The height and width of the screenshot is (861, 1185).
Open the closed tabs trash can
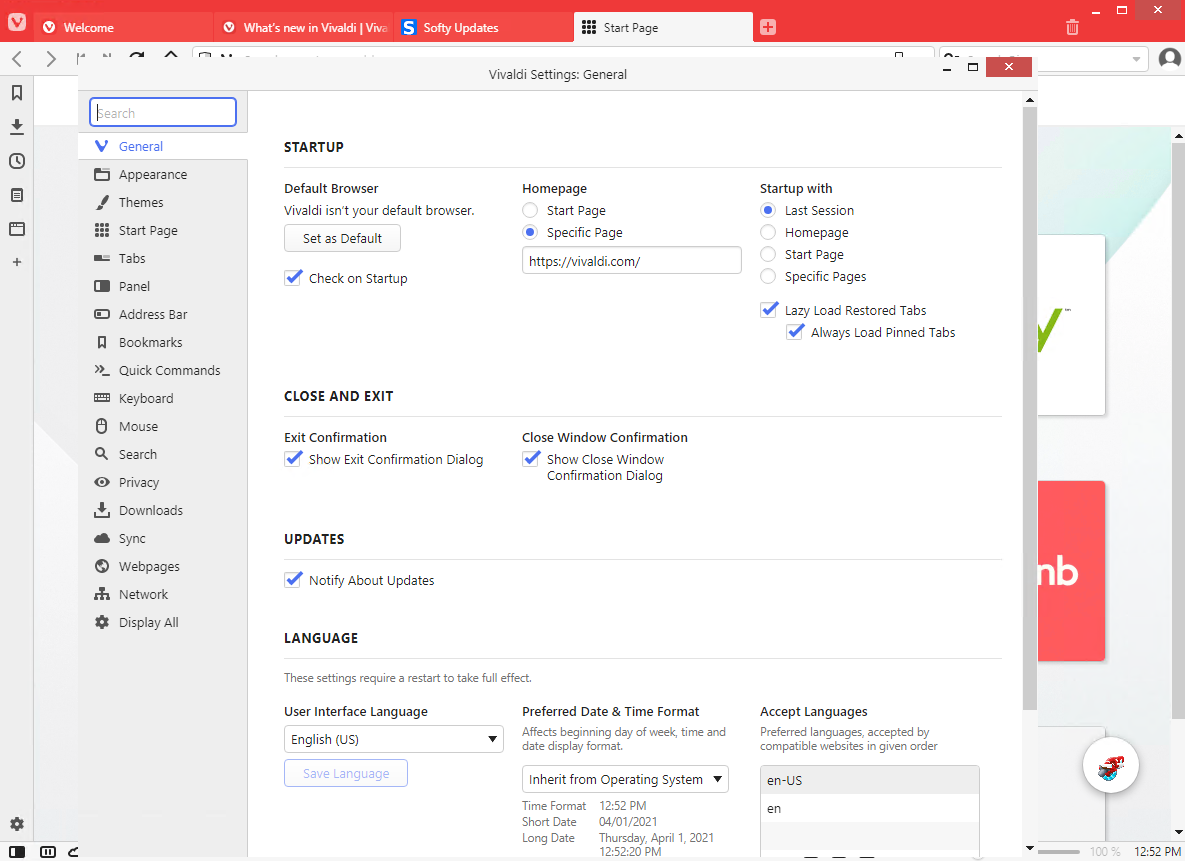1072,27
